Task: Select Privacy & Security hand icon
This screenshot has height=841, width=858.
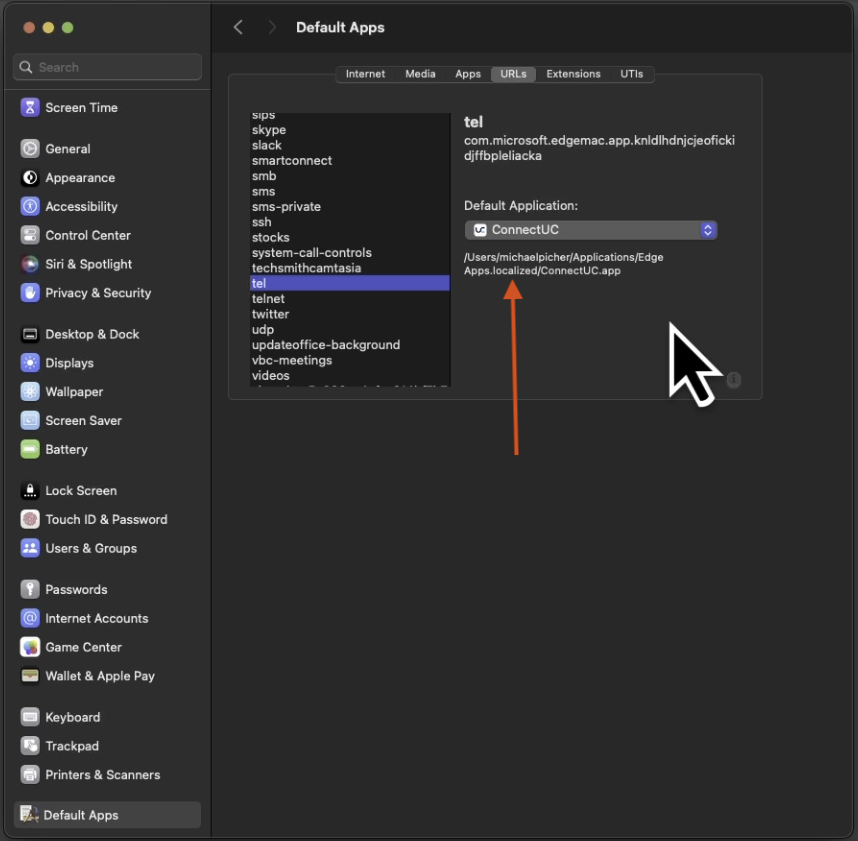Action: pos(30,293)
